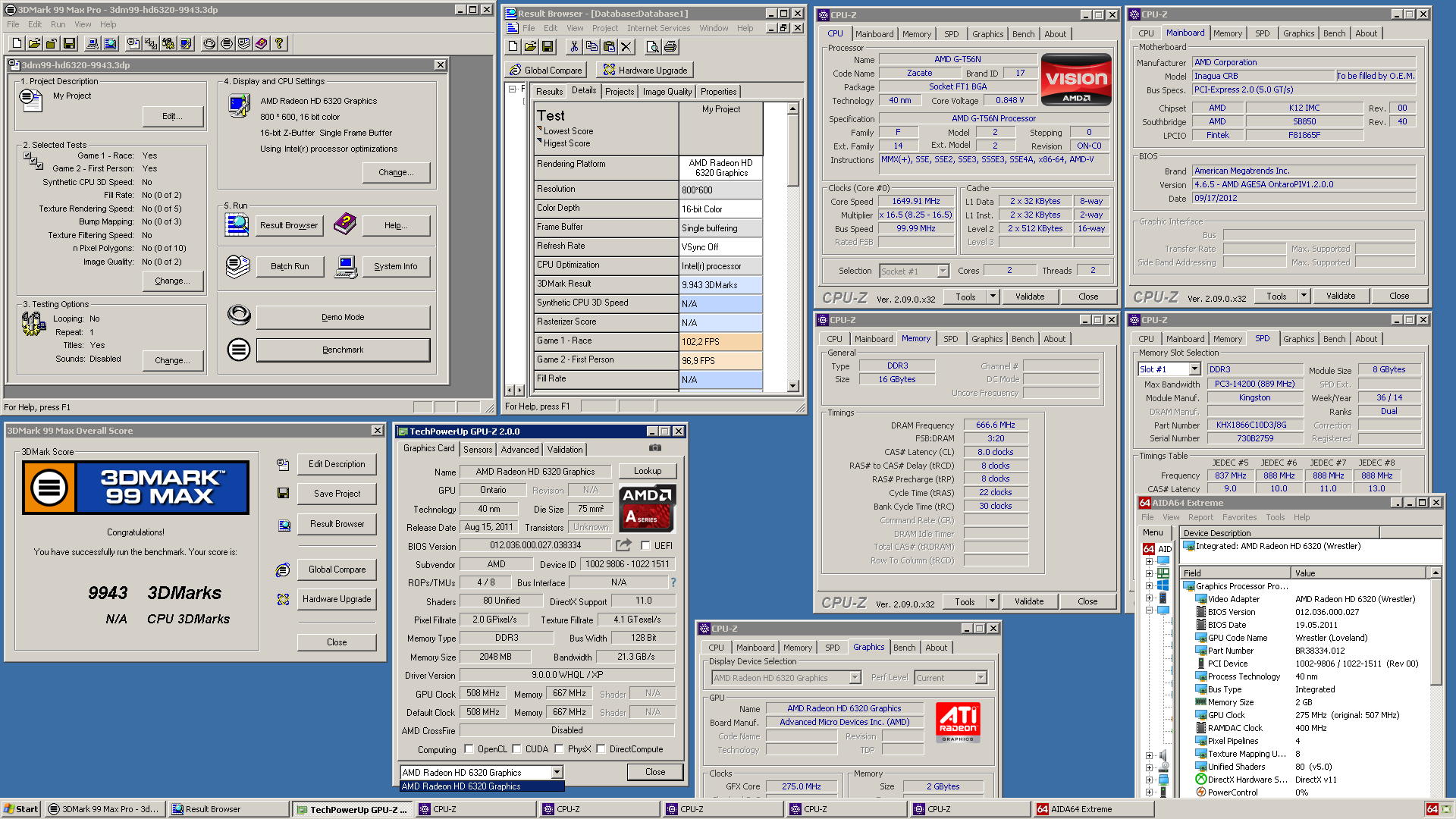This screenshot has height=819, width=1456.
Task: Click Save floppy icon in 3DMark toolbar
Action: click(x=69, y=43)
